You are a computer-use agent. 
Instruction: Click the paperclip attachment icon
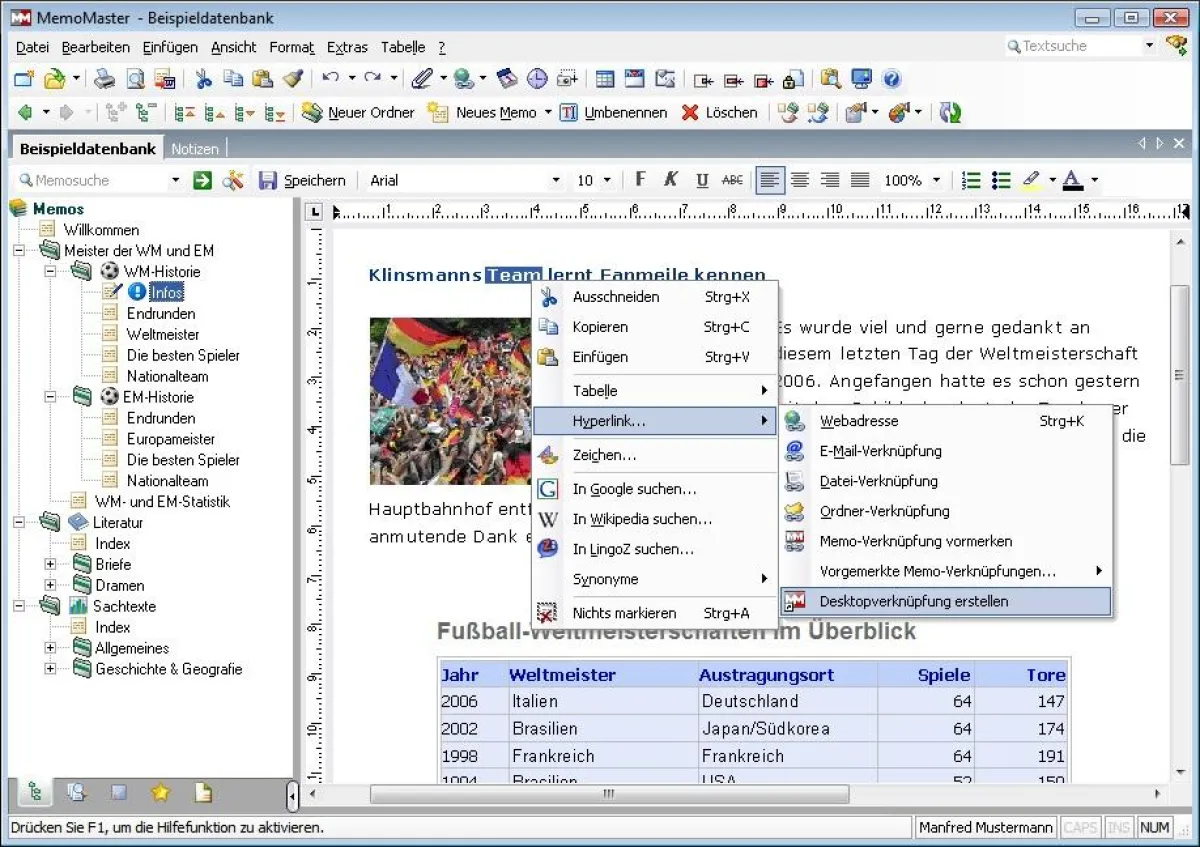point(420,79)
